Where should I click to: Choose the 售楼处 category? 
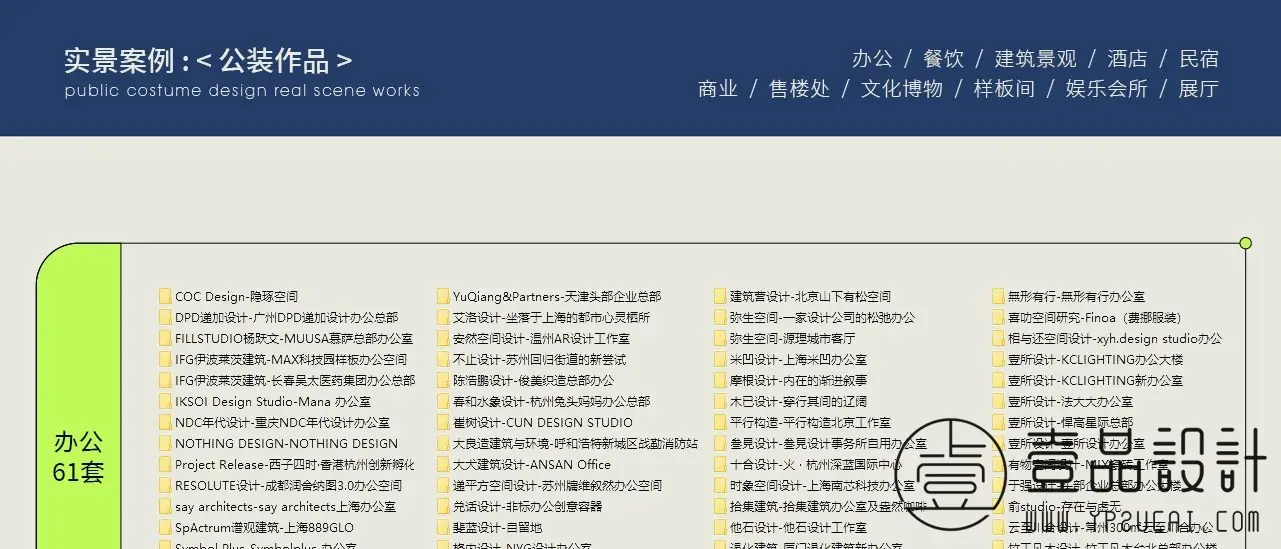pos(799,89)
